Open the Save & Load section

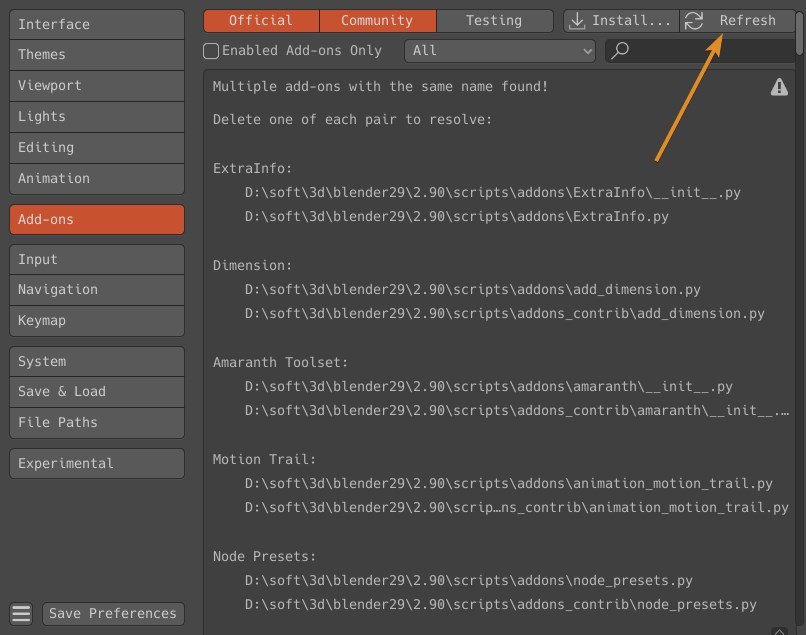tap(96, 391)
